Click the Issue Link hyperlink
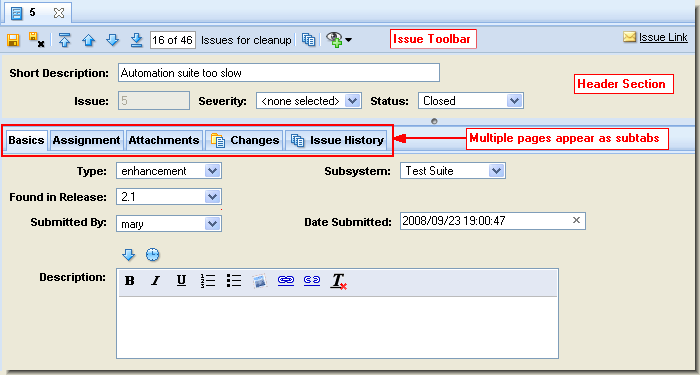 pos(663,38)
